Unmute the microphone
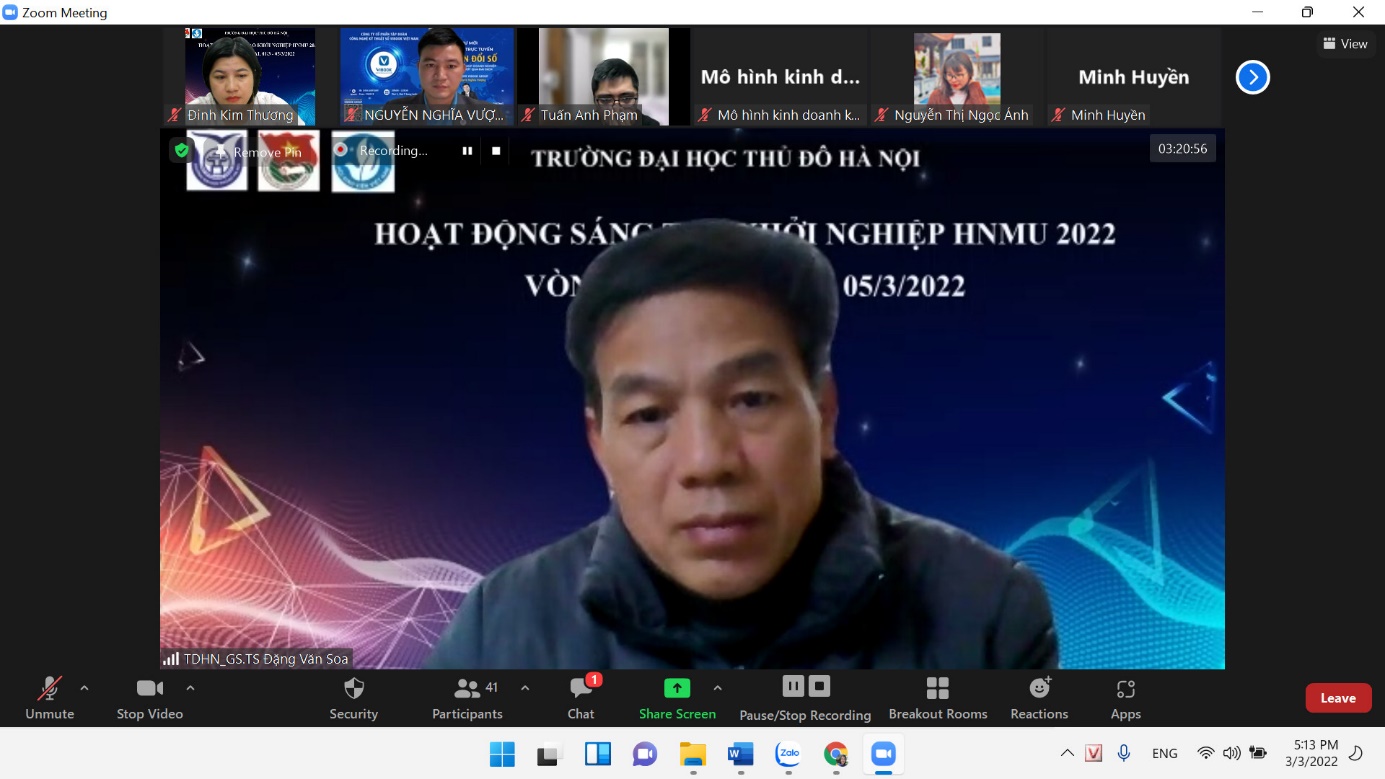This screenshot has width=1385, height=779. point(49,698)
